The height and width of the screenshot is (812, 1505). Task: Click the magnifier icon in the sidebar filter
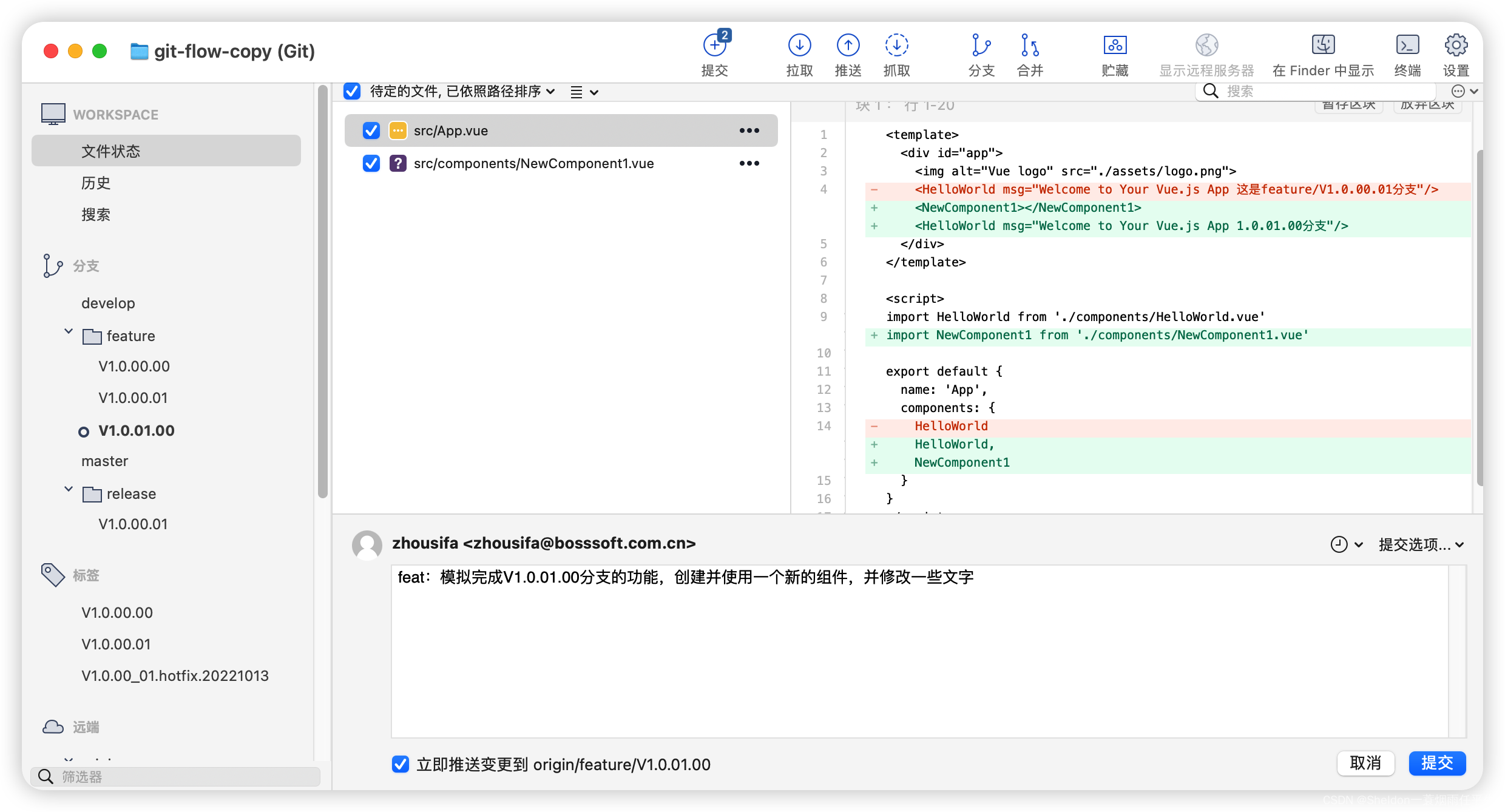(x=46, y=776)
